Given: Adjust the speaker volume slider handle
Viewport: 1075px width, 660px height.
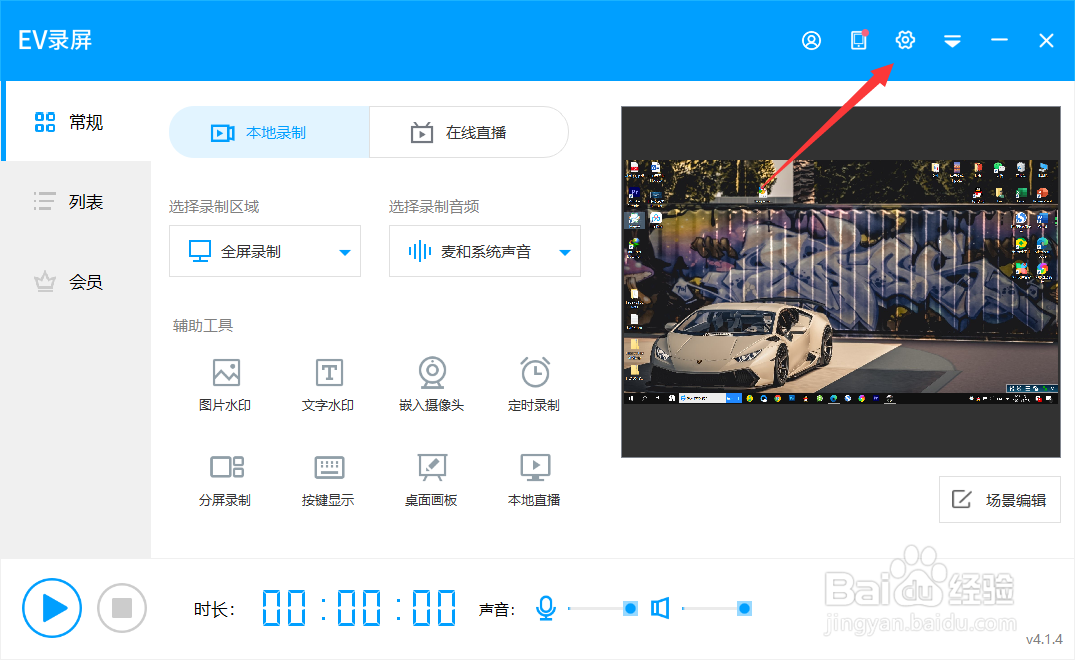Looking at the screenshot, I should tap(745, 609).
